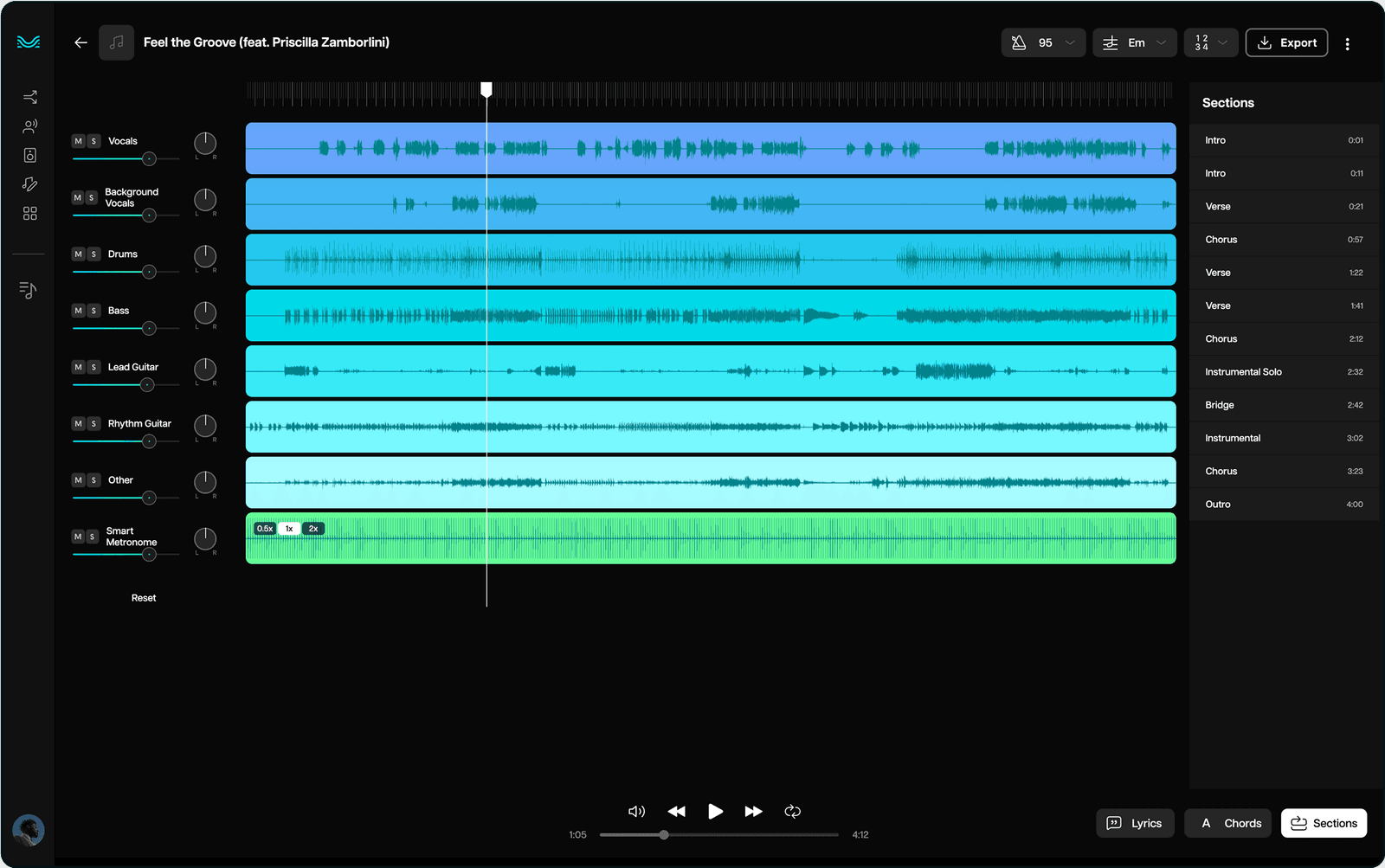Open the three-dot more options menu
This screenshot has width=1385, height=868.
1347,43
